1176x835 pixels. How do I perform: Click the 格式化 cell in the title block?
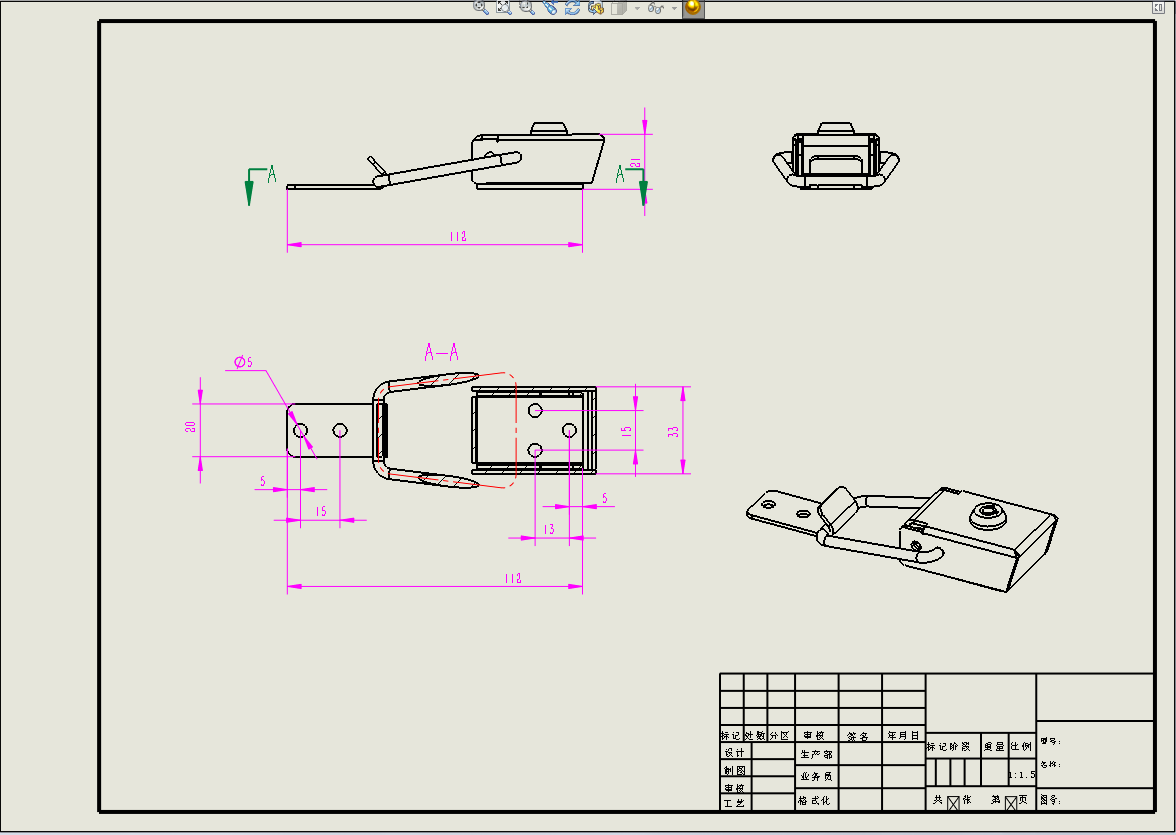[816, 800]
